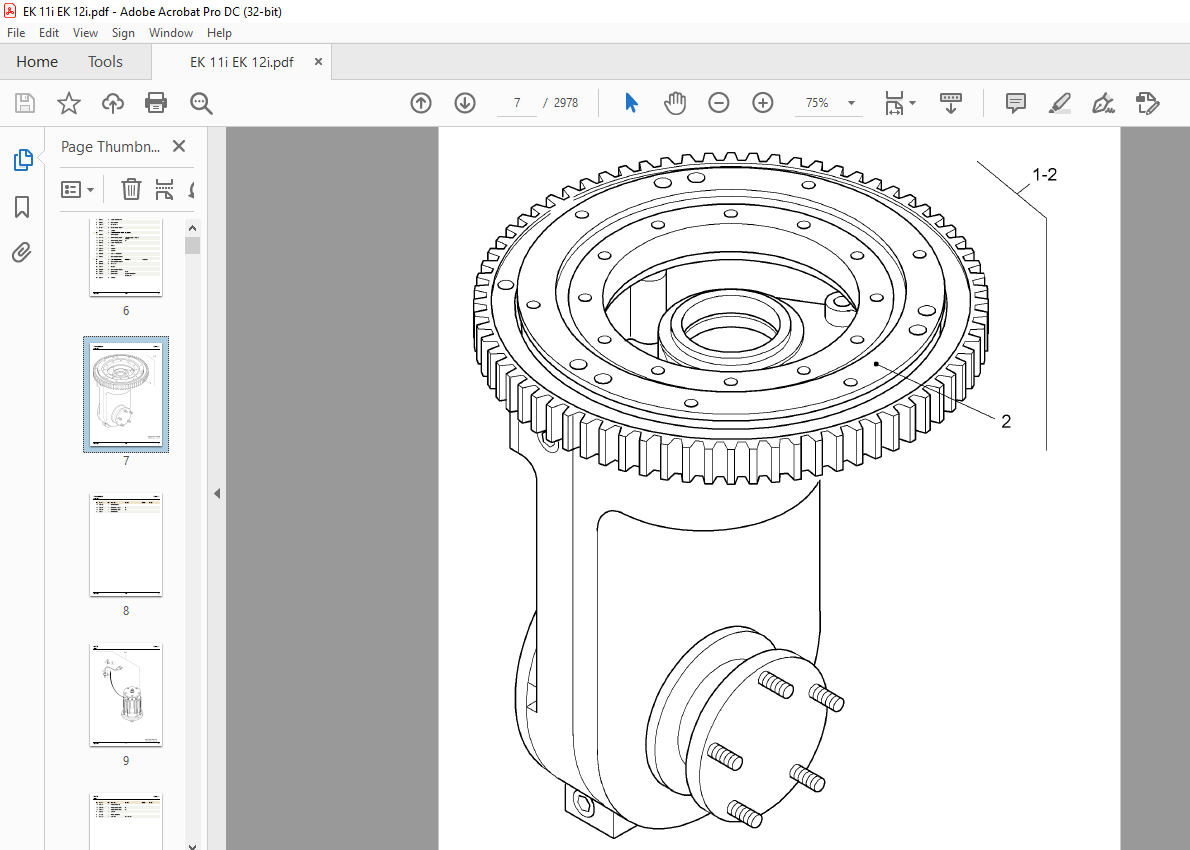This screenshot has height=850, width=1190.
Task: Open the Sign menu
Action: [123, 33]
